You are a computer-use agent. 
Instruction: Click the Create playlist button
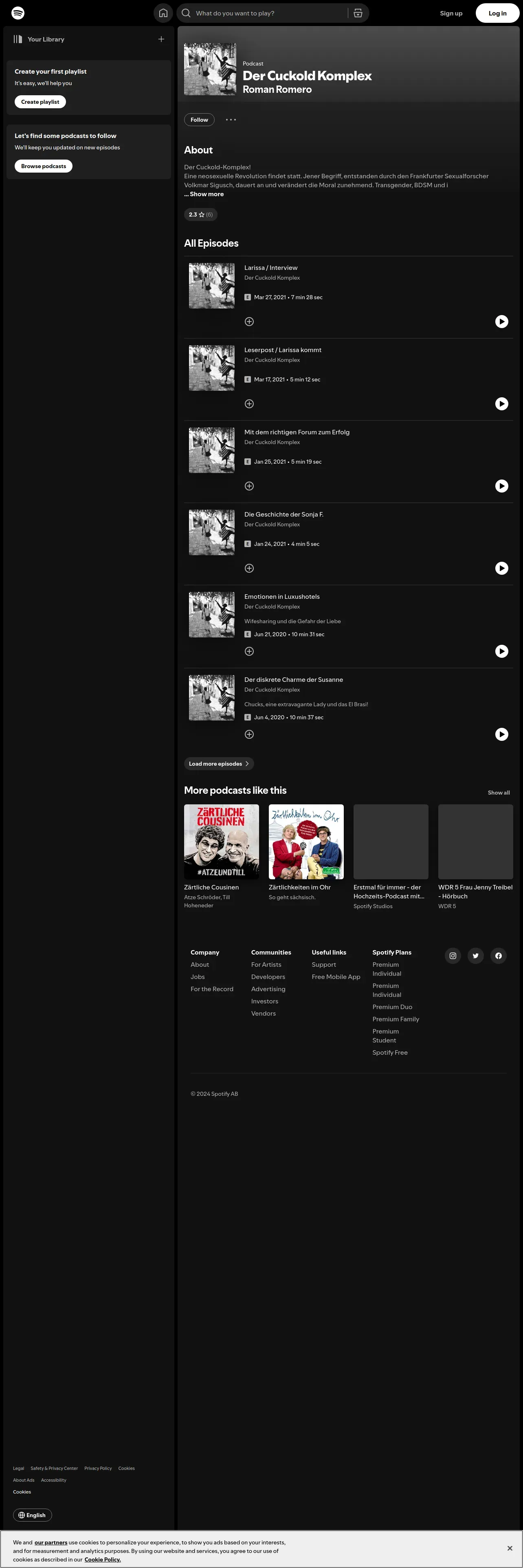(40, 102)
